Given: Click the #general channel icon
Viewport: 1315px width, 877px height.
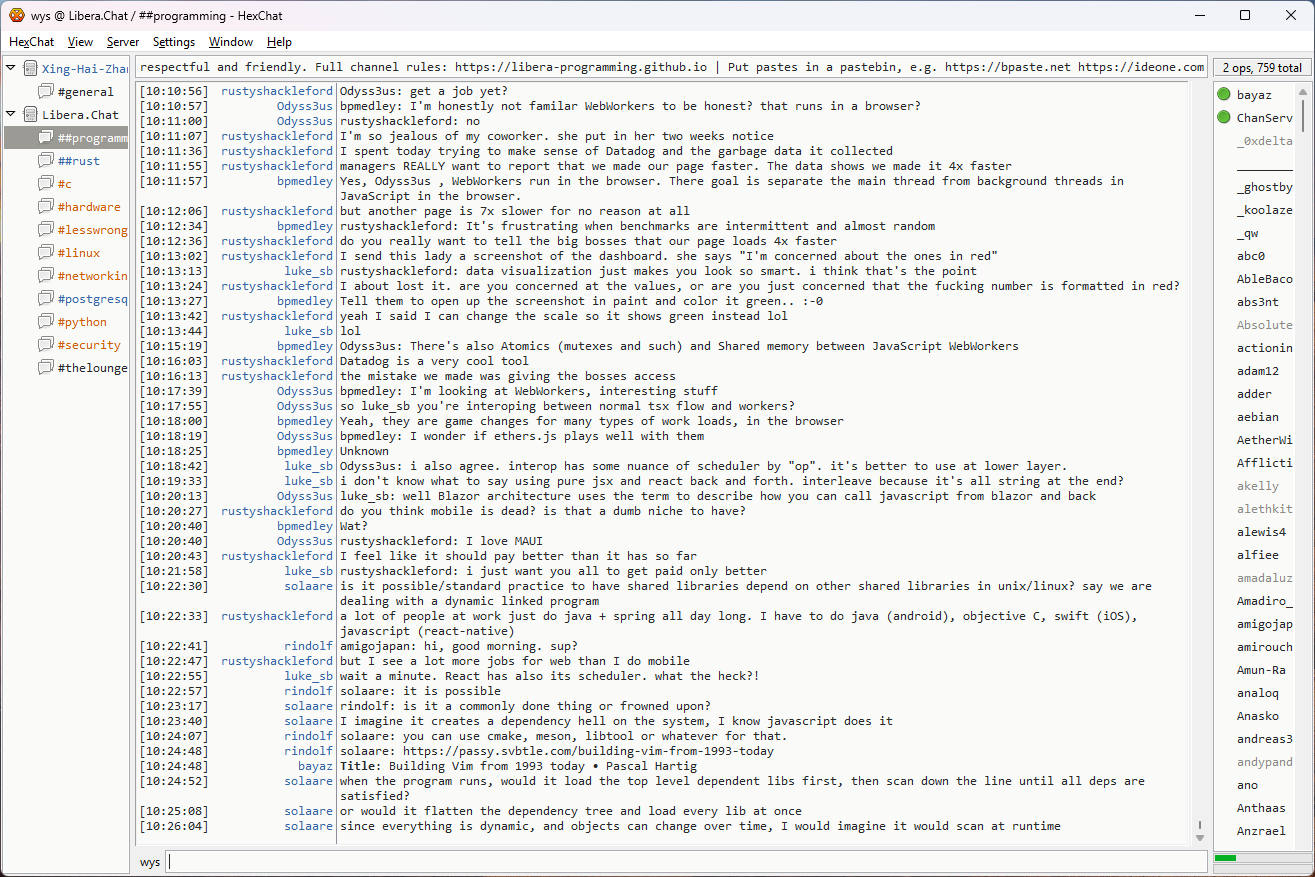Looking at the screenshot, I should click(46, 92).
